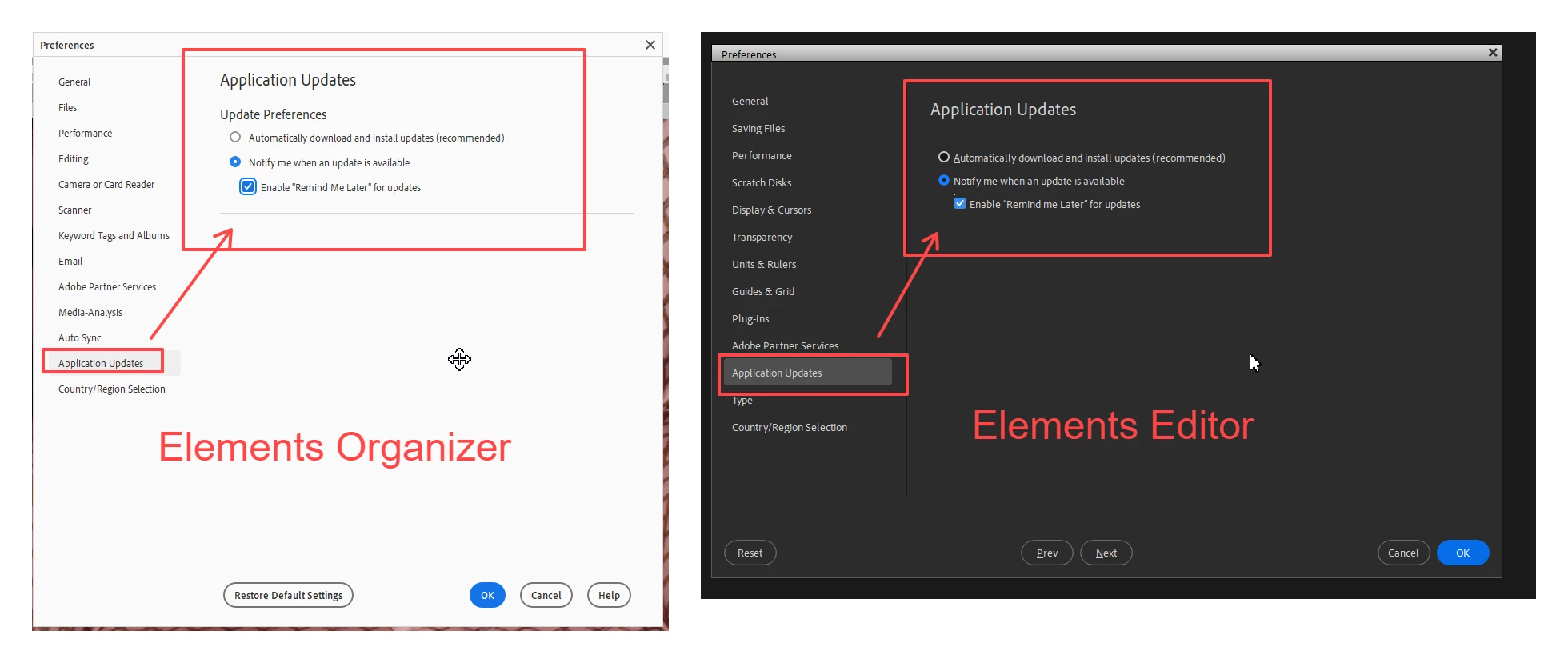The width and height of the screenshot is (1568, 663).
Task: Select automatic download radio in Editor Preferences
Action: click(x=944, y=158)
